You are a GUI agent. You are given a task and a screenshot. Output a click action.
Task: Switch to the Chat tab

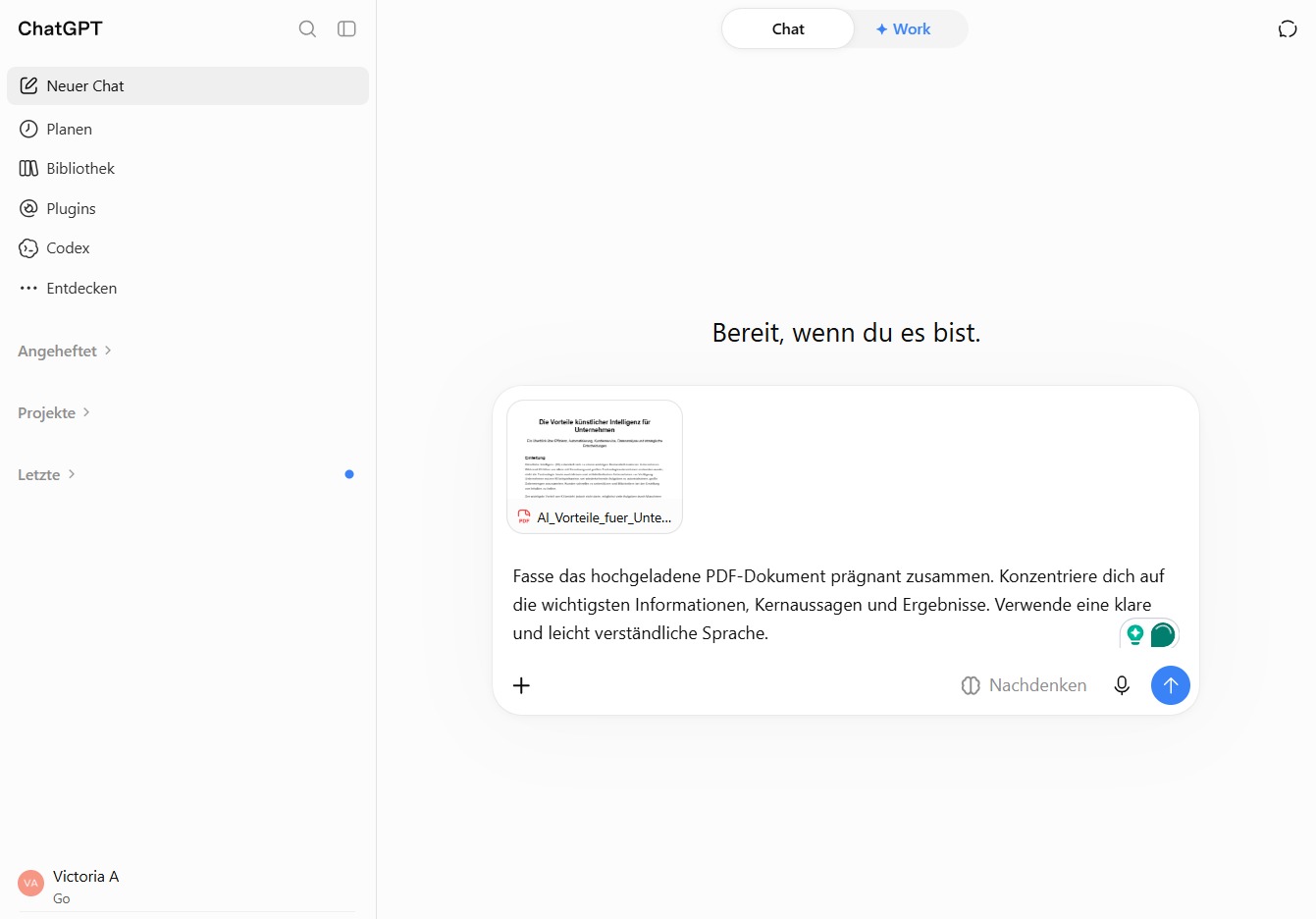pos(788,28)
